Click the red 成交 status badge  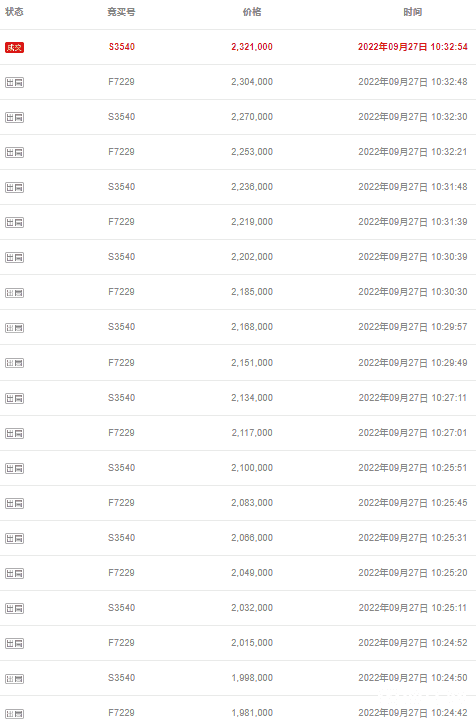click(14, 47)
